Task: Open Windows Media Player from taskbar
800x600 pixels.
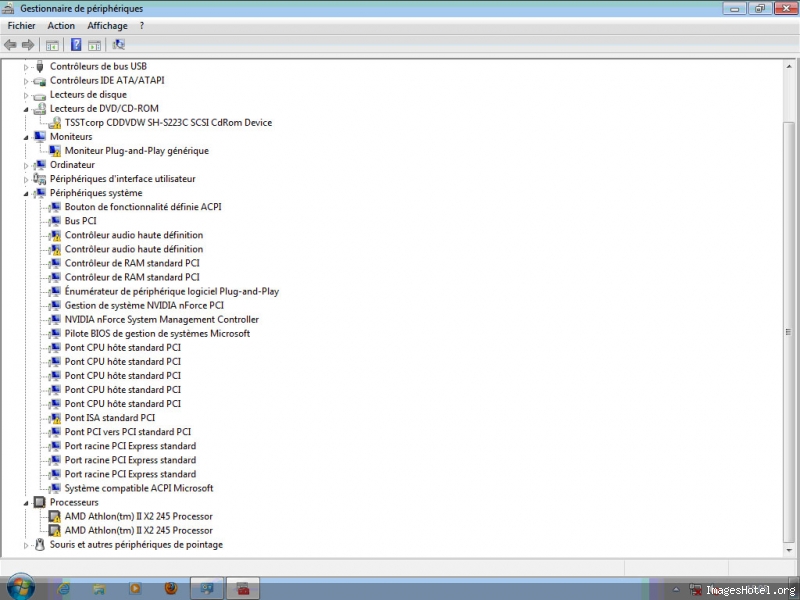Action: [x=135, y=589]
